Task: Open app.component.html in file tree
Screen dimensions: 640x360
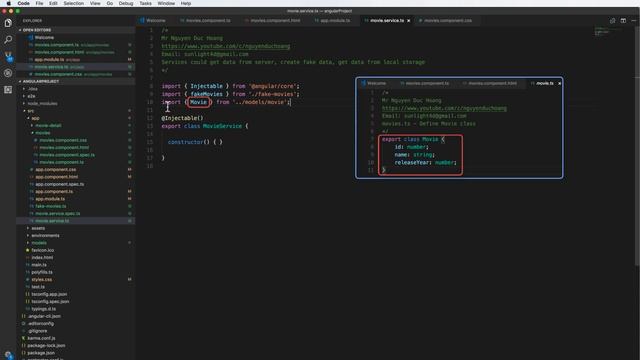Action: point(56,177)
